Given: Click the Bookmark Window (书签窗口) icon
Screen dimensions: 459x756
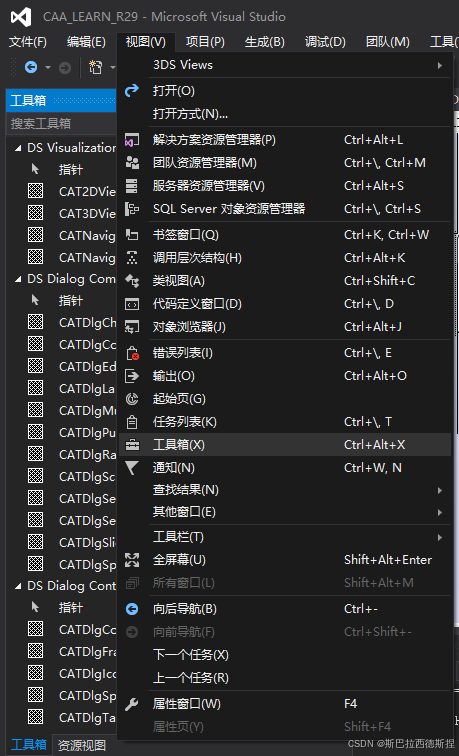Looking at the screenshot, I should [132, 235].
